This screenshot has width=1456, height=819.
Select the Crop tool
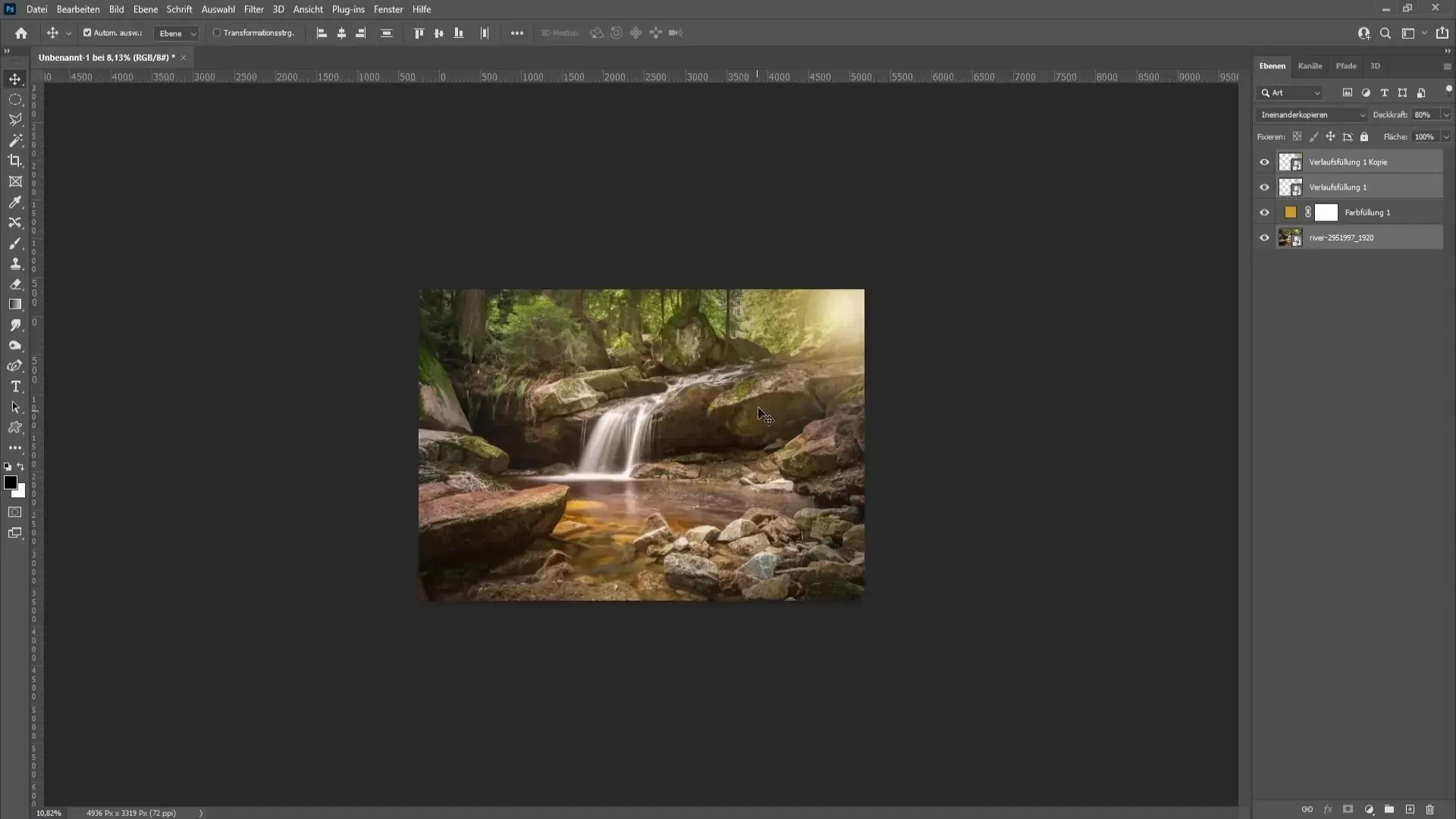15,161
